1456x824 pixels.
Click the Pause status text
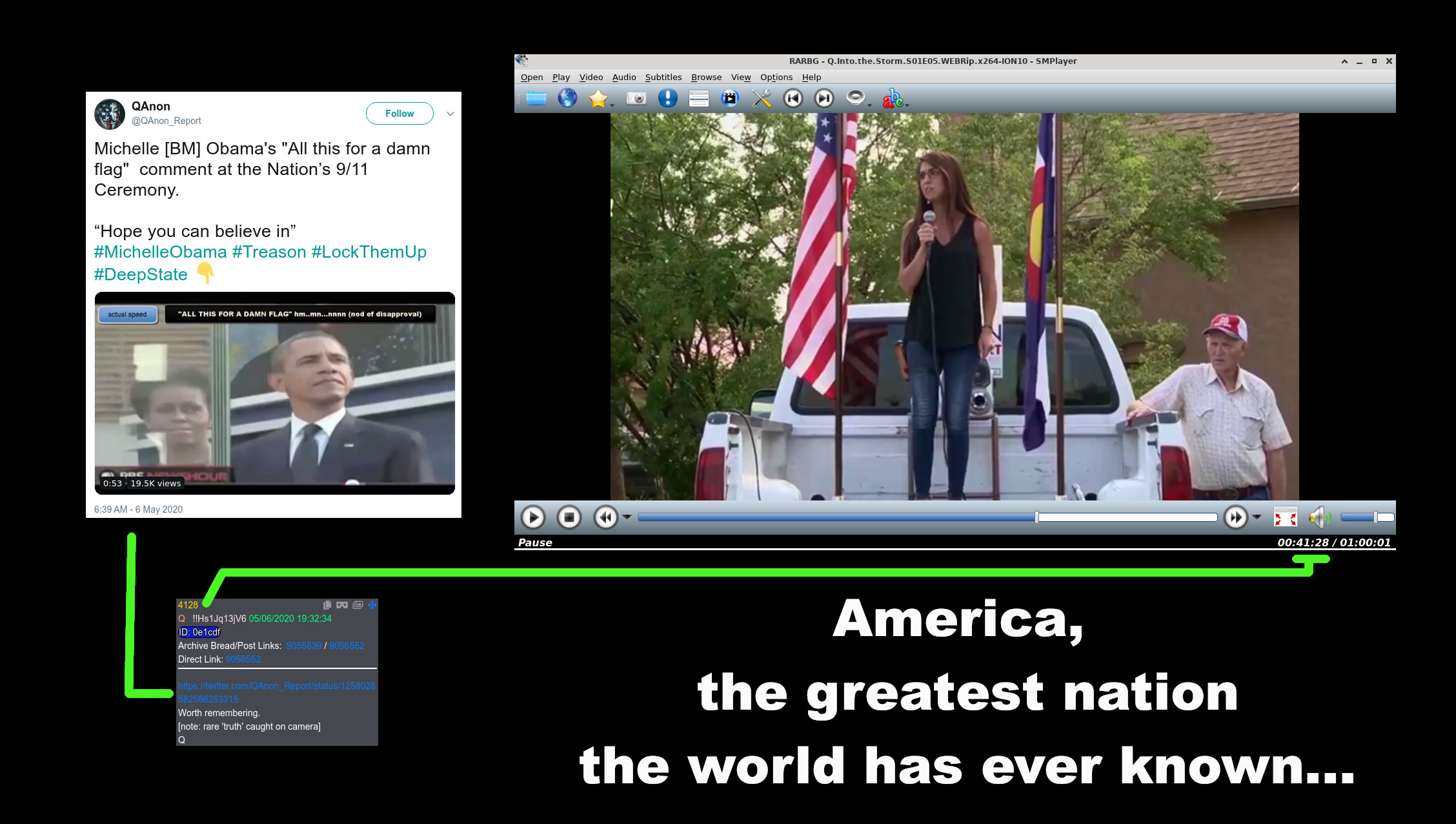[x=535, y=542]
